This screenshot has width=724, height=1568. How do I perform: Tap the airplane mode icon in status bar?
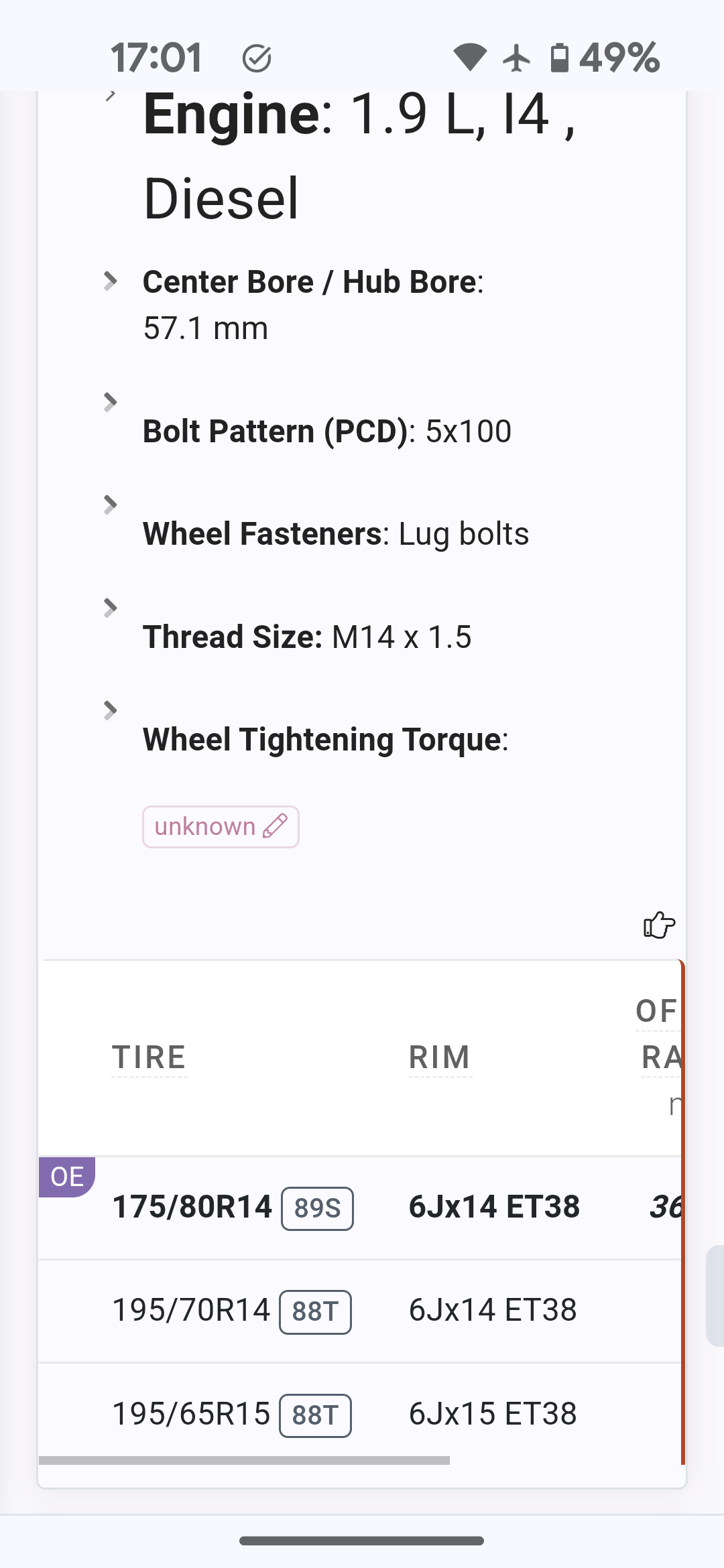point(516,58)
